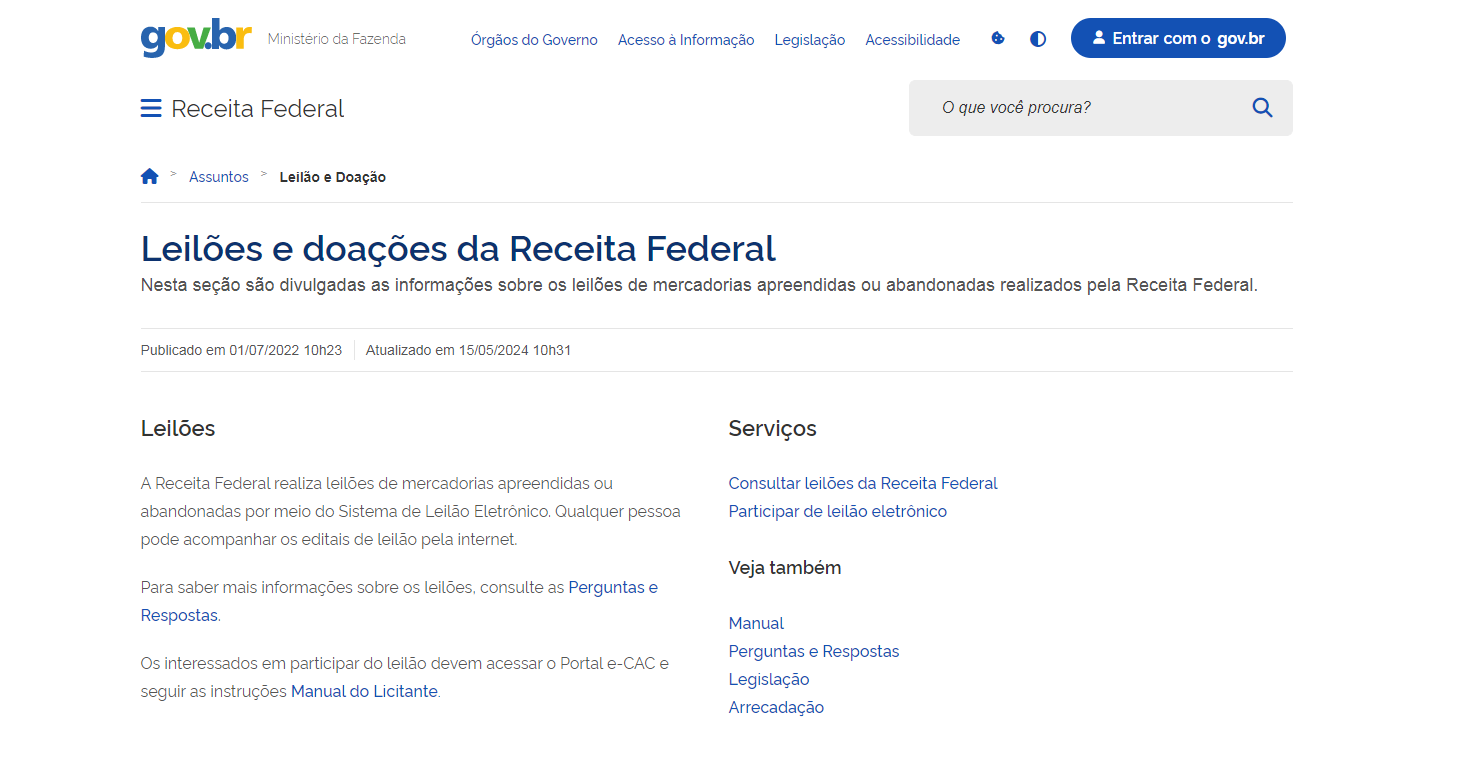Open Arrecadação link
1457x757 pixels.
[x=776, y=707]
